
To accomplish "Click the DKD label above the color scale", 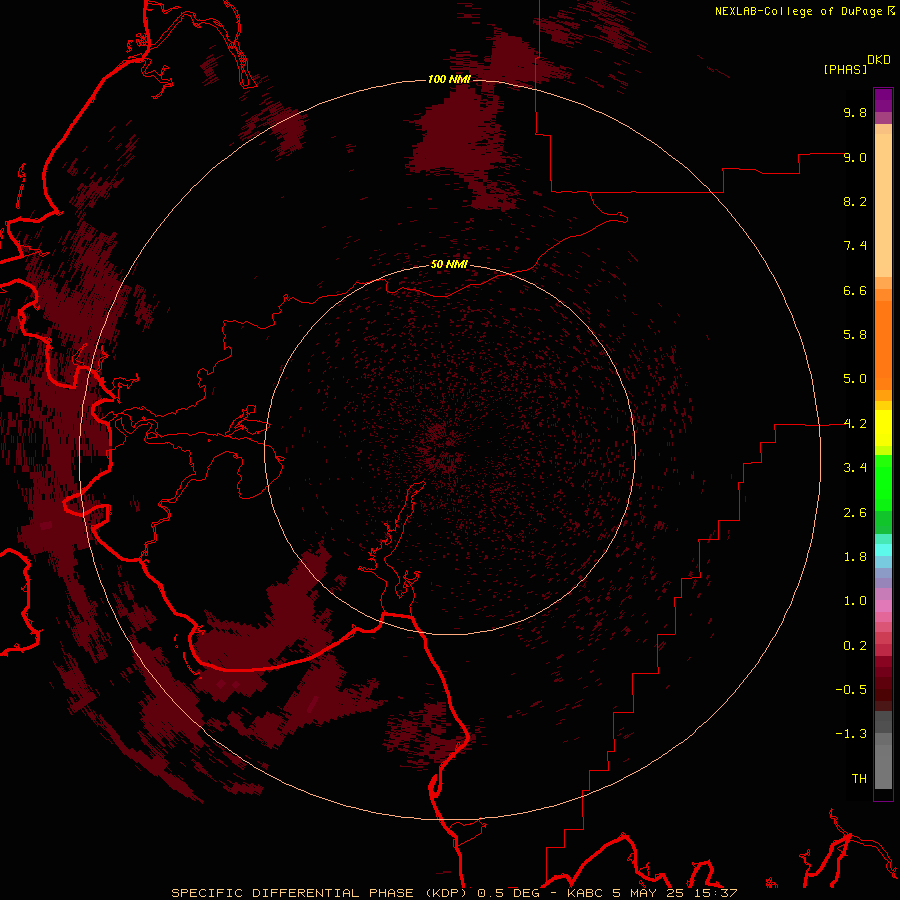I will tap(879, 60).
